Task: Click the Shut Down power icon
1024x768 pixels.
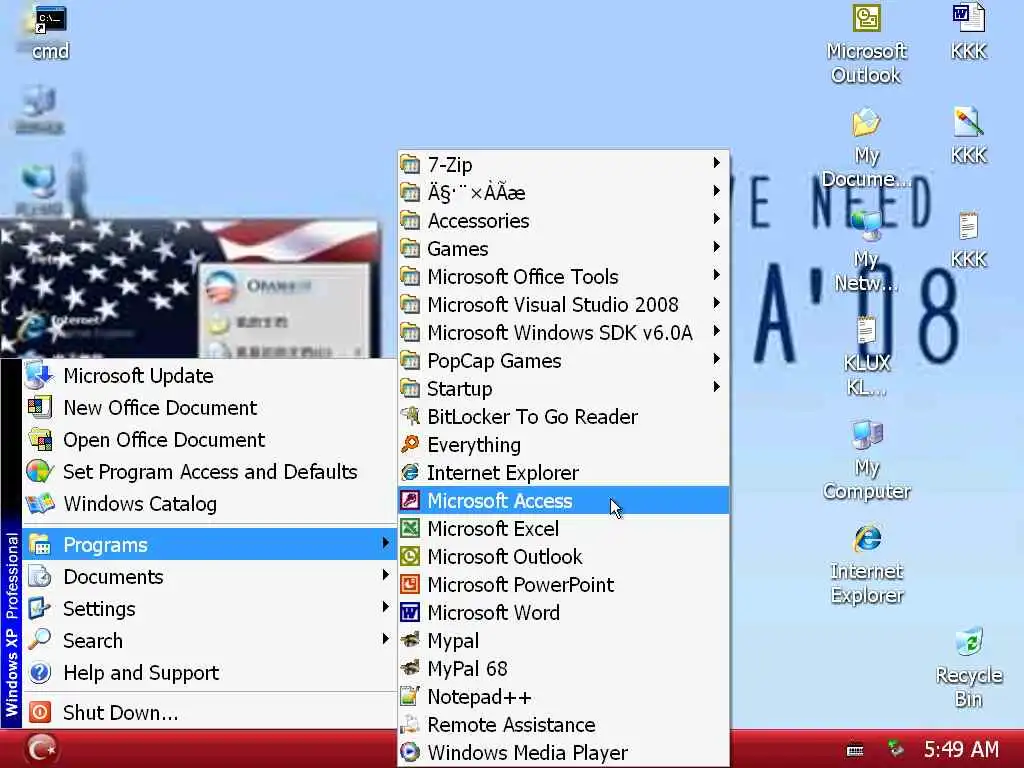Action: [x=39, y=712]
